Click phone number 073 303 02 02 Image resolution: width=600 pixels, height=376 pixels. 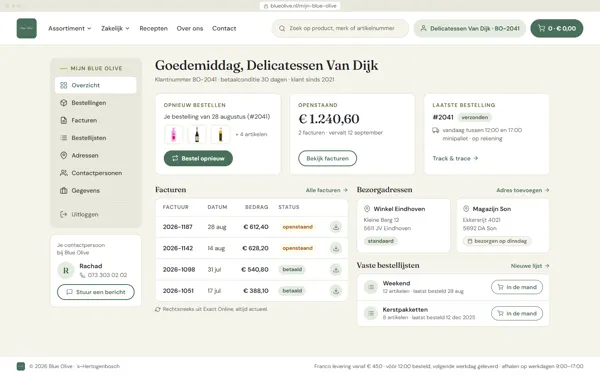pyautogui.click(x=107, y=275)
